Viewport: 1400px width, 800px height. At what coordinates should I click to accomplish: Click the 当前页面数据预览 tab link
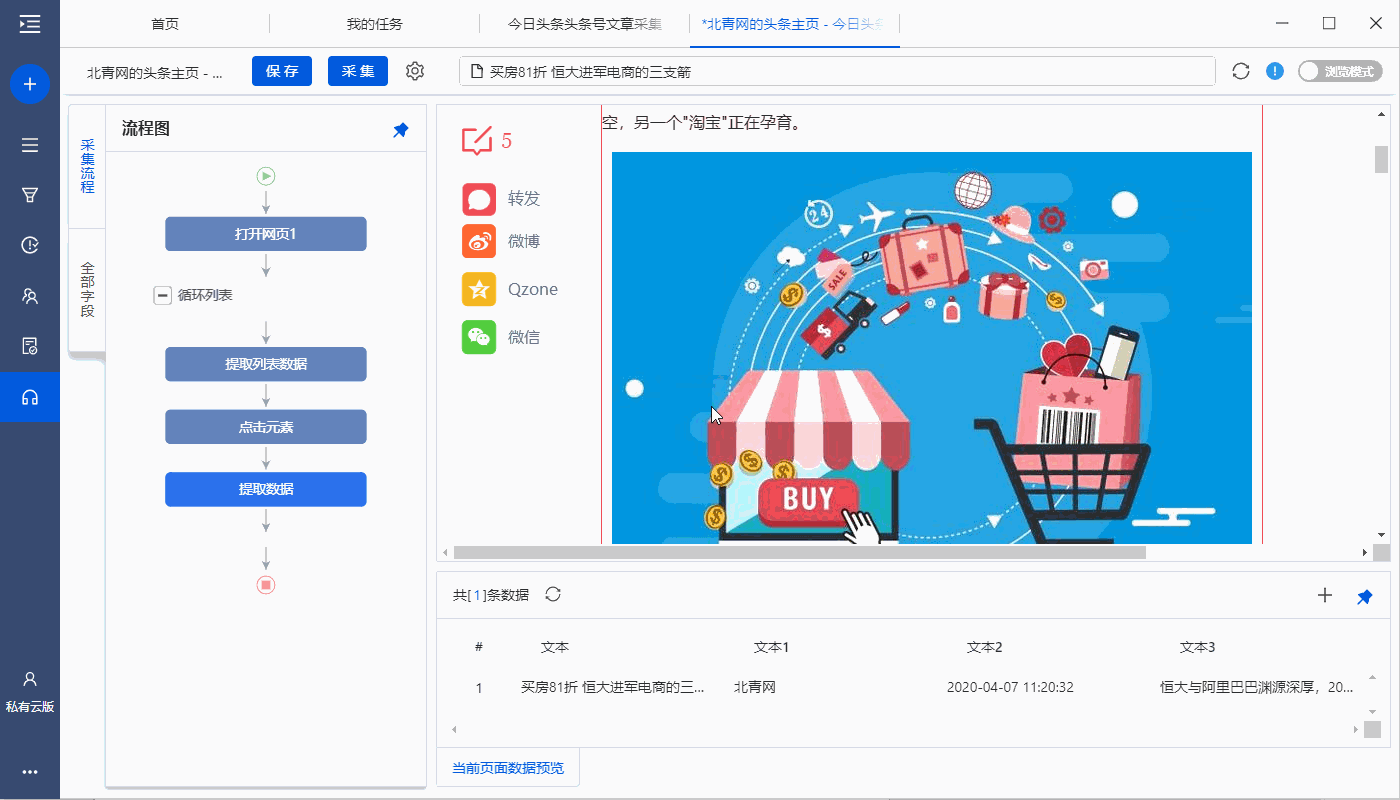(508, 768)
